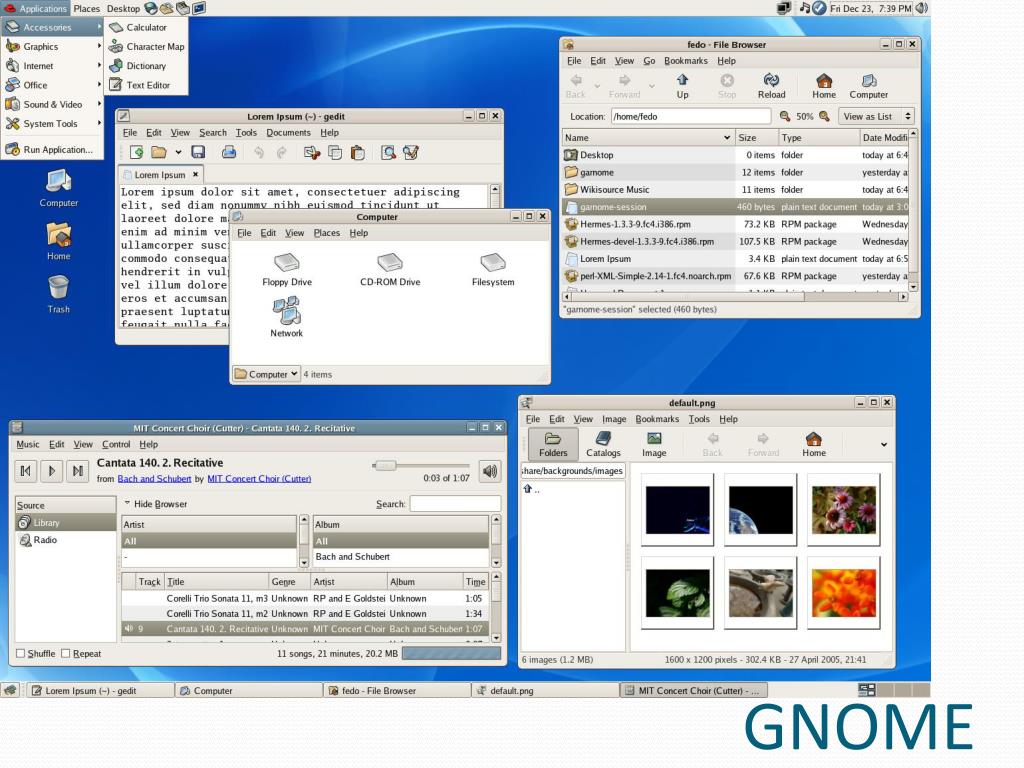
Task: Toggle the Catalogs view button
Action: pos(603,444)
